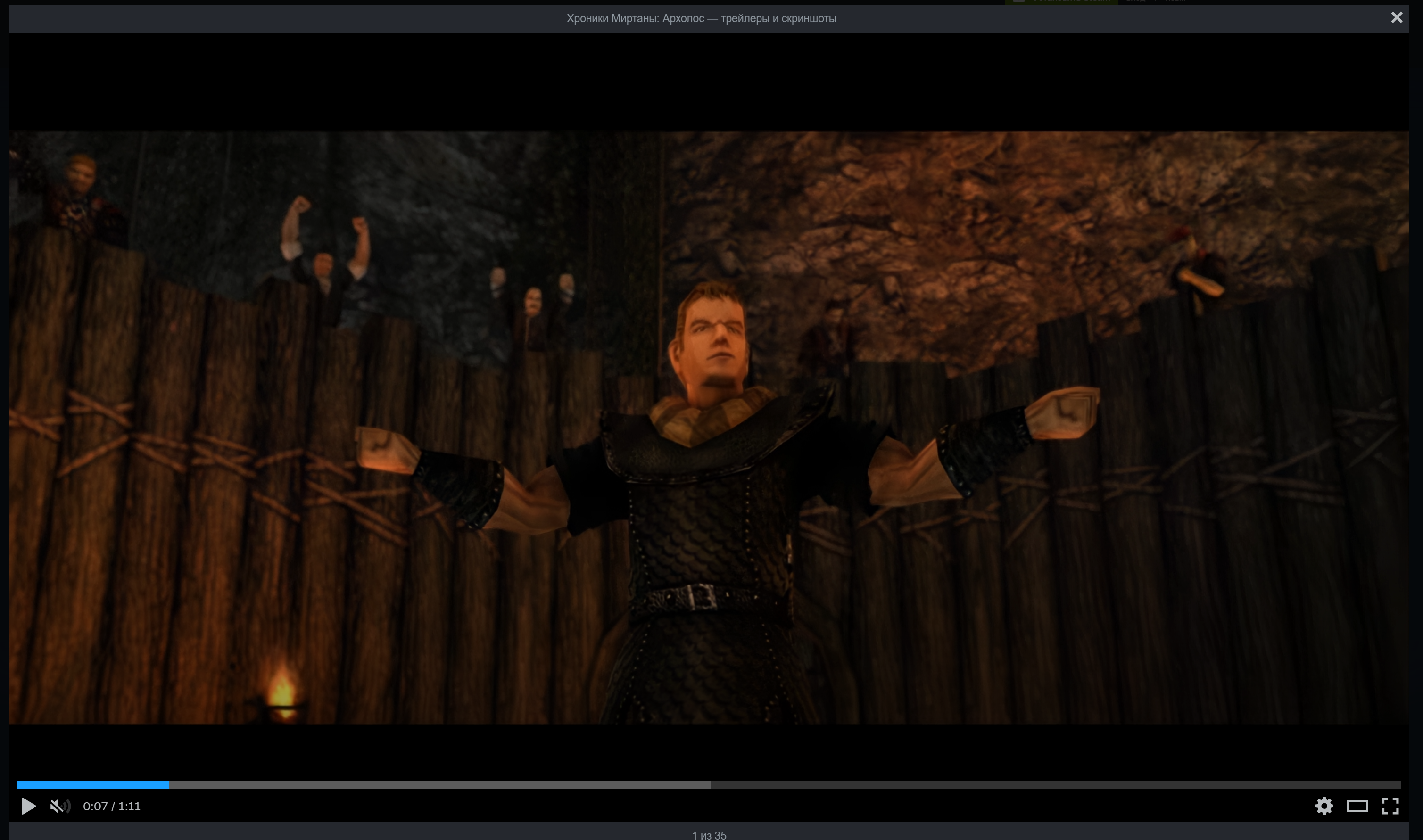Click the 0:07 / 1:11 time display
The width and height of the screenshot is (1423, 840).
111,806
